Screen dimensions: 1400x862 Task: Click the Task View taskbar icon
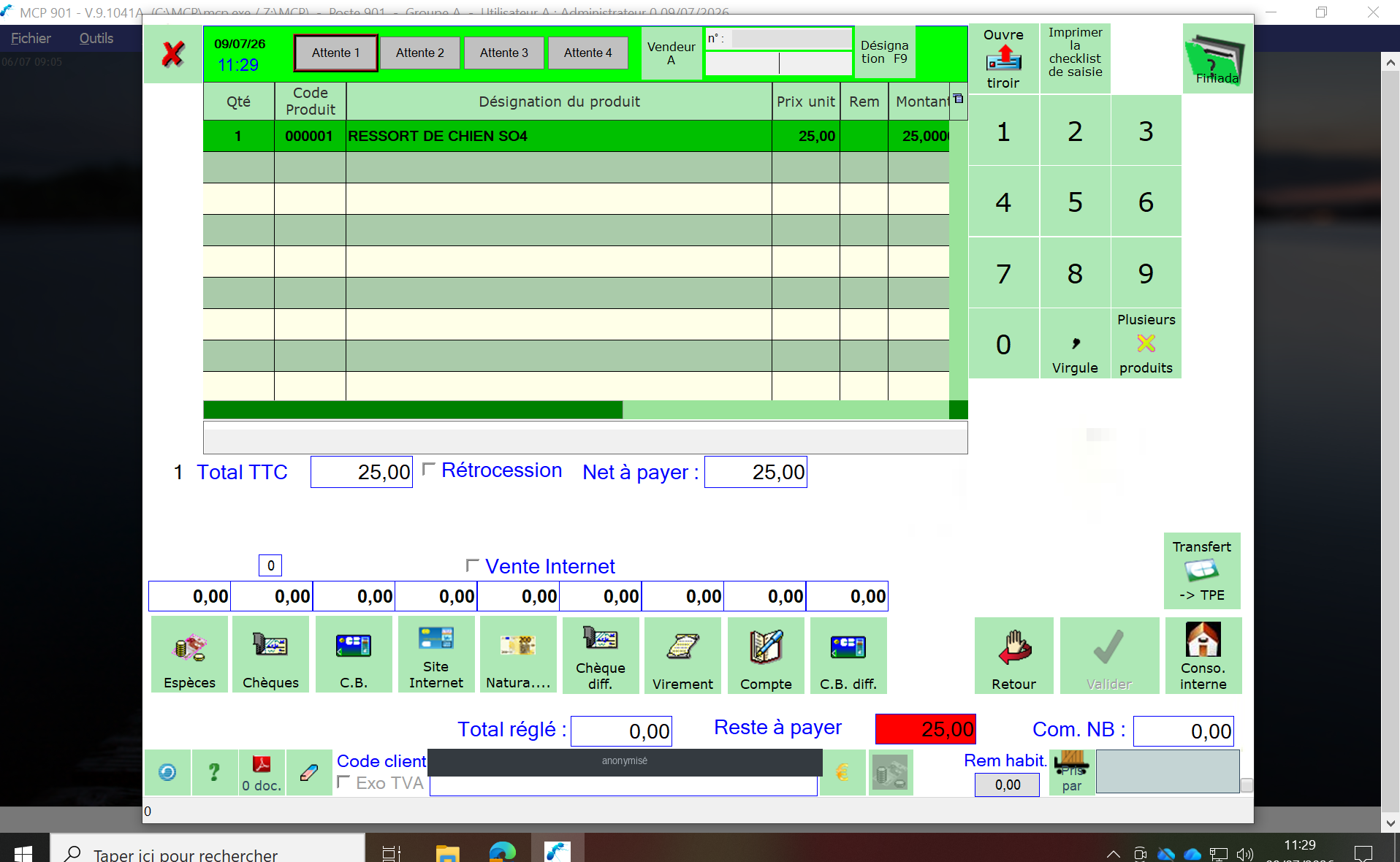[392, 853]
